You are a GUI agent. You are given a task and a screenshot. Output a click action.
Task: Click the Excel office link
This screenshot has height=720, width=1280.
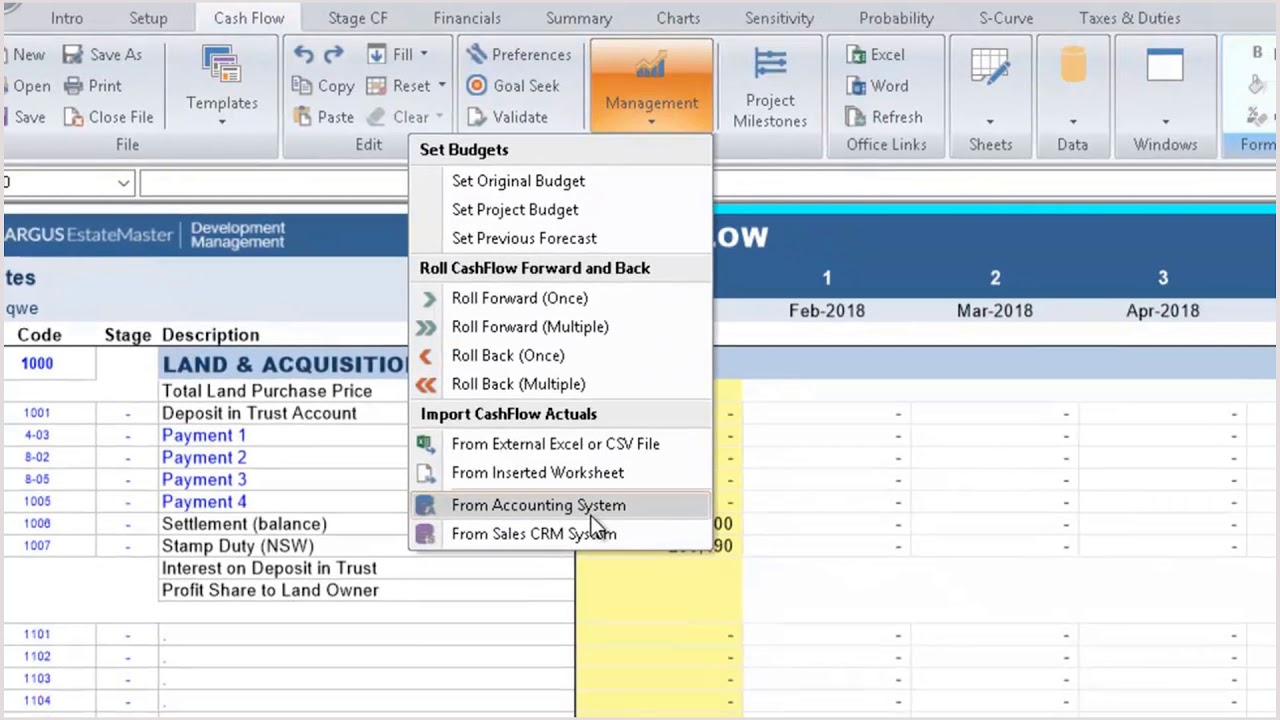875,54
